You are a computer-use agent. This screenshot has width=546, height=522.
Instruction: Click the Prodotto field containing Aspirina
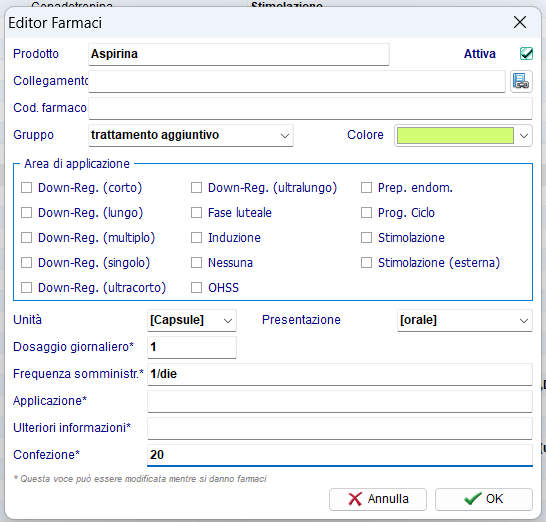239,54
